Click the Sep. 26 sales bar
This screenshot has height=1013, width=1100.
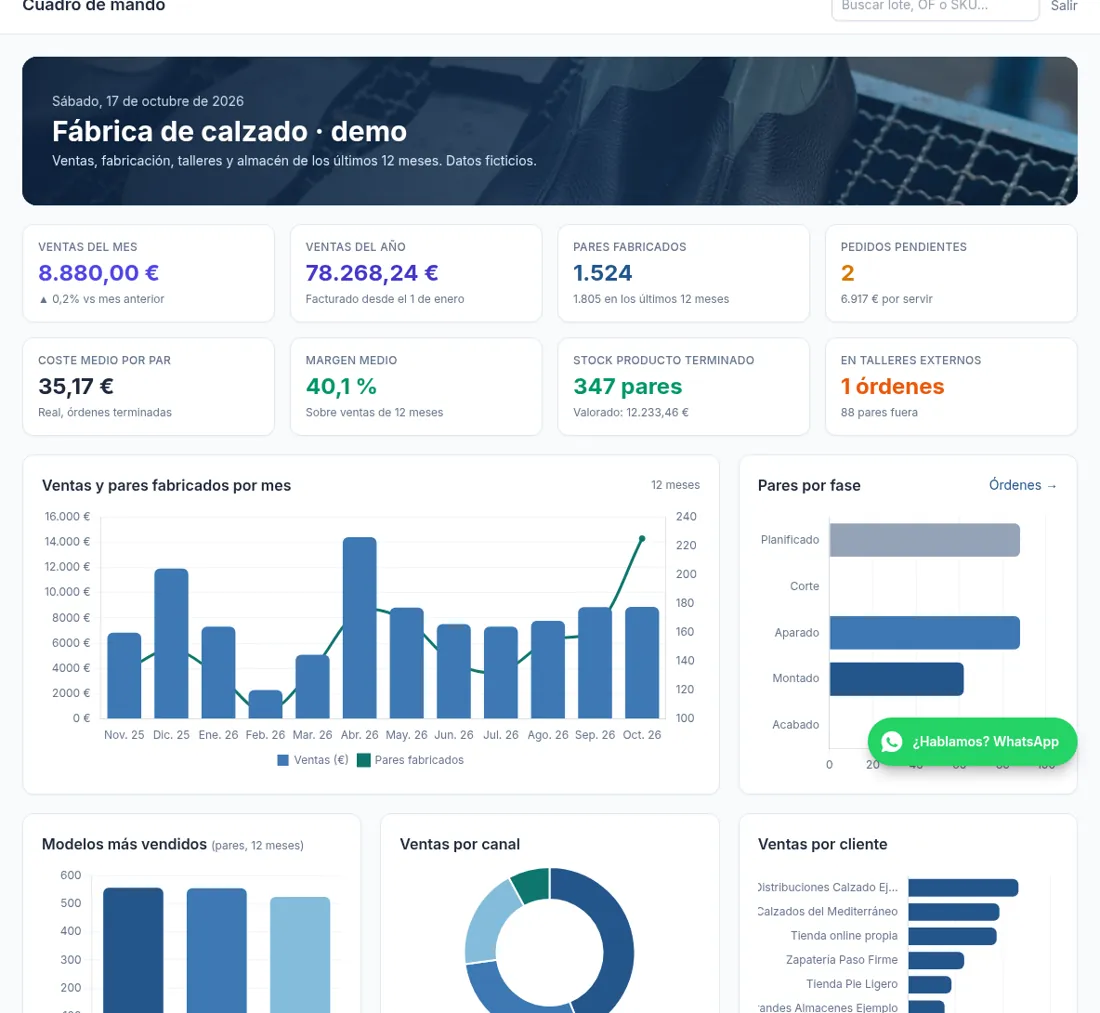click(595, 662)
